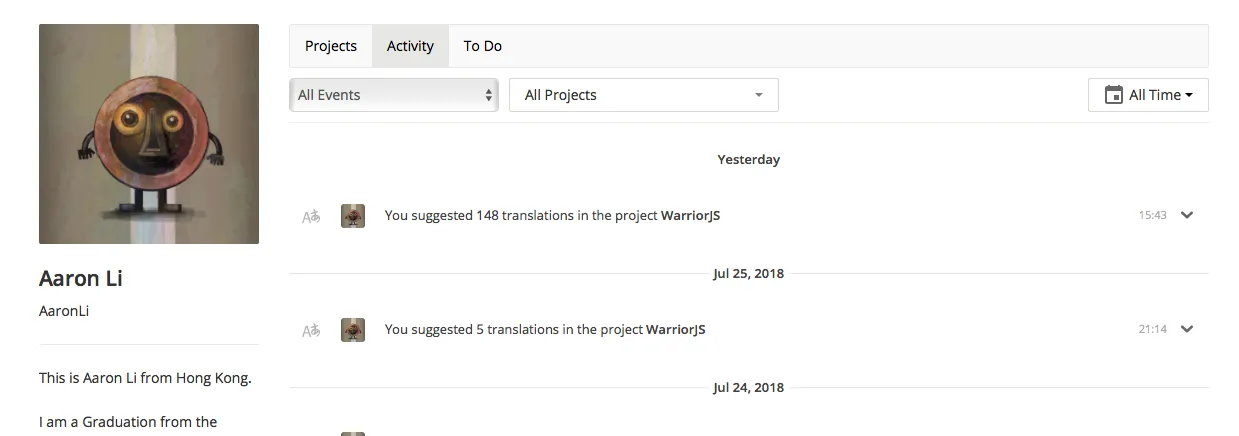1239x436 pixels.
Task: Open the All Events dropdown
Action: click(394, 95)
